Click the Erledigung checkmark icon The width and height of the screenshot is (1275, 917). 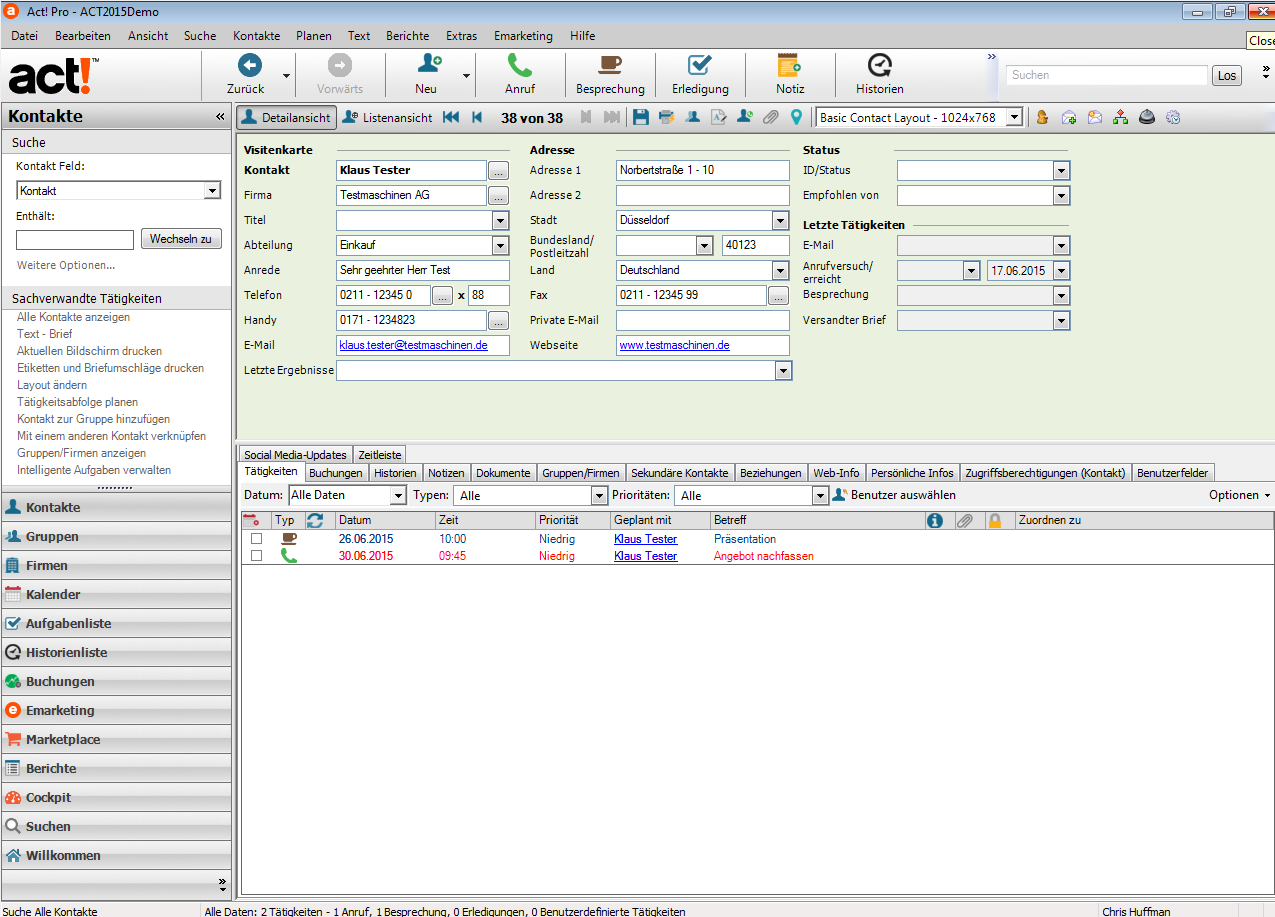click(700, 66)
